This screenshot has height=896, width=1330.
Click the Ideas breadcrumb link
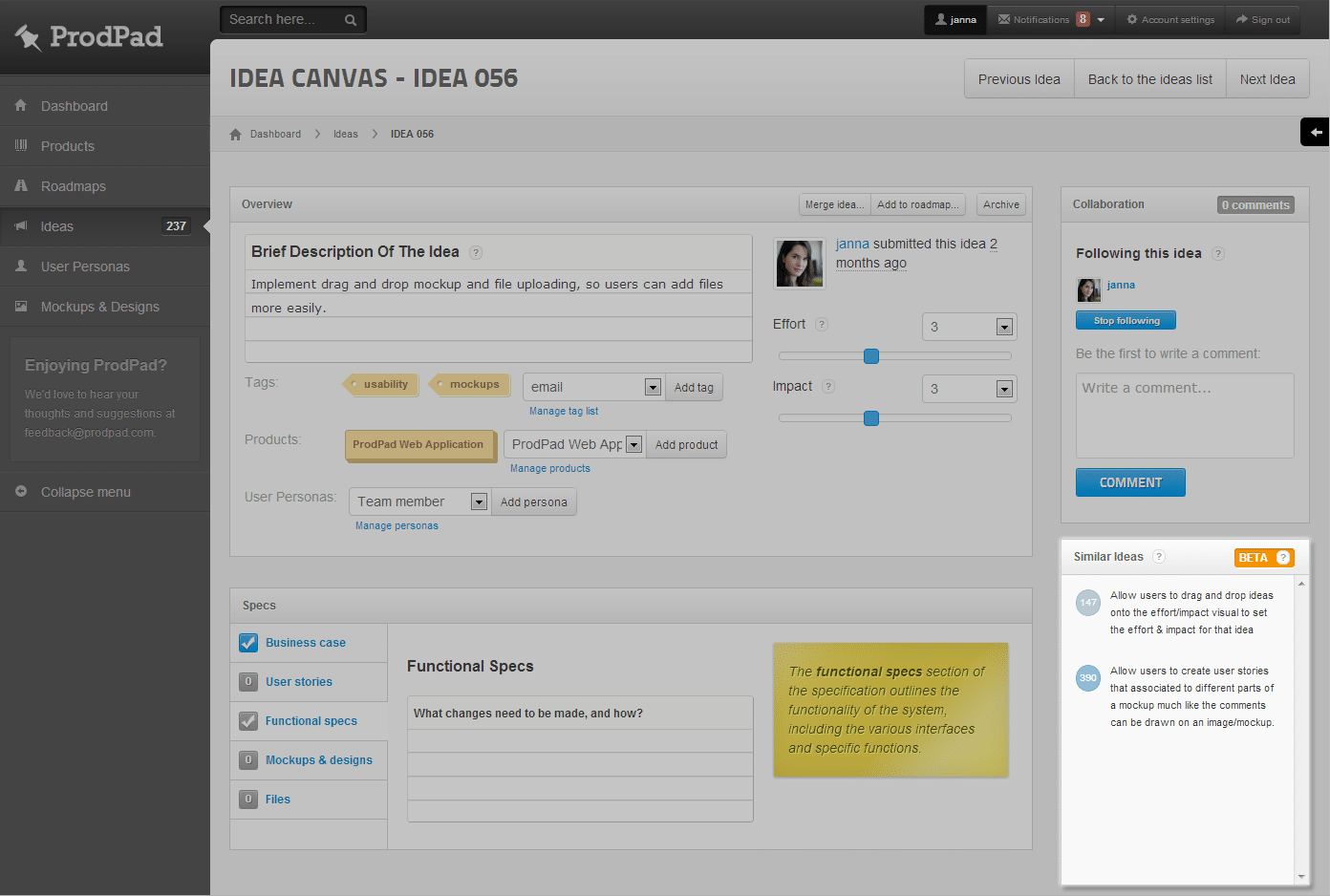346,134
